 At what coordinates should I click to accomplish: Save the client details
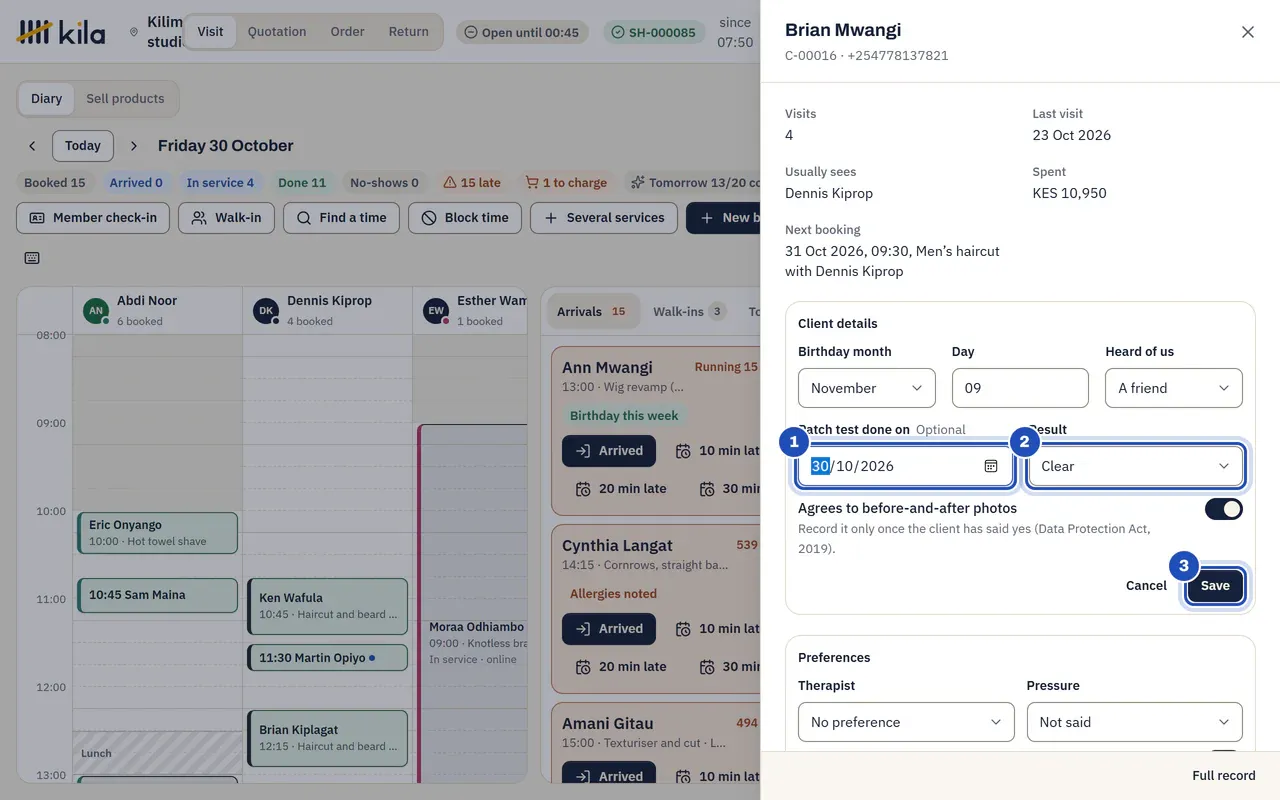tap(1215, 586)
